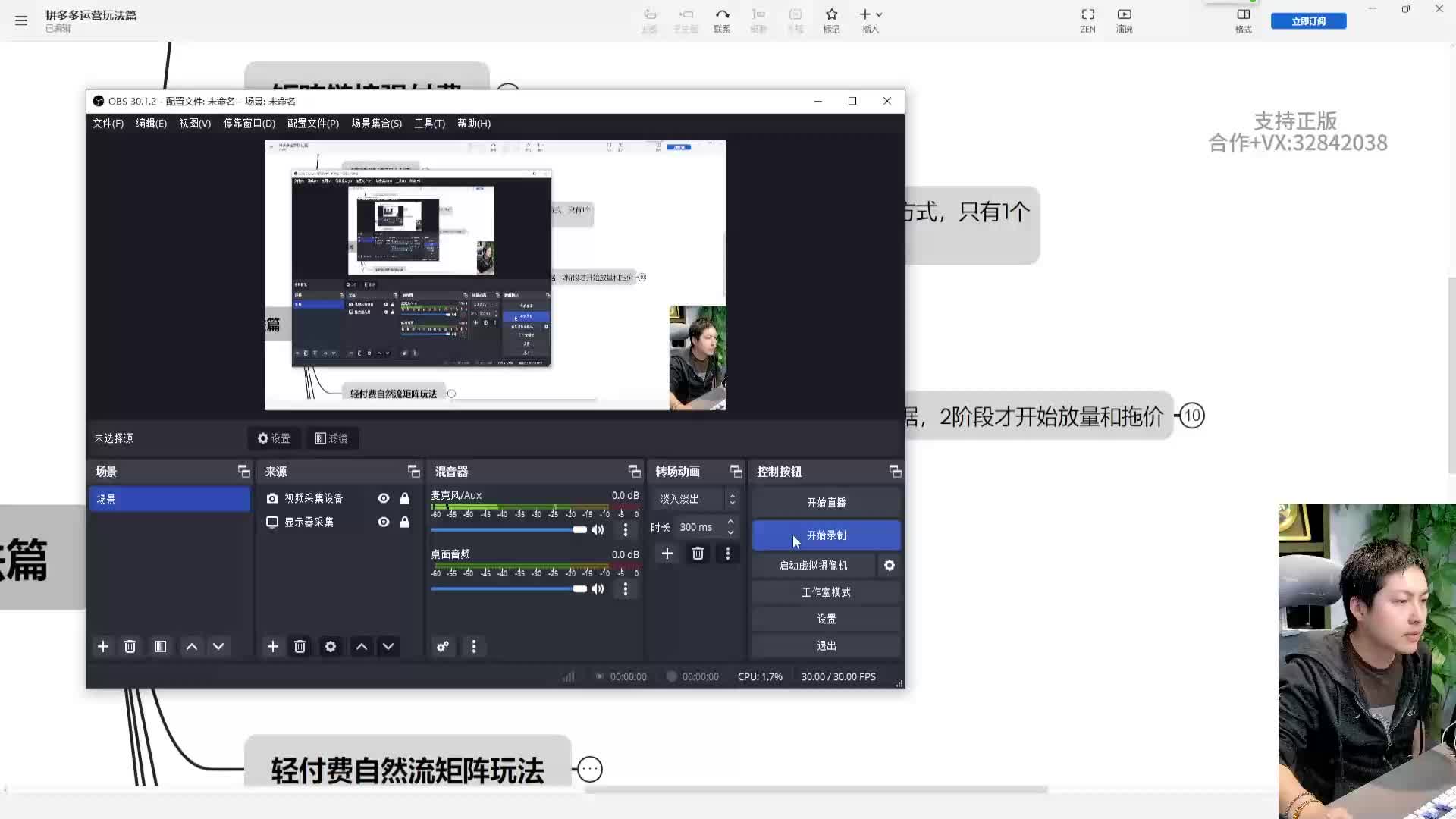The width and height of the screenshot is (1456, 819).
Task: Open OBS 编辑(E) menu
Action: click(152, 124)
